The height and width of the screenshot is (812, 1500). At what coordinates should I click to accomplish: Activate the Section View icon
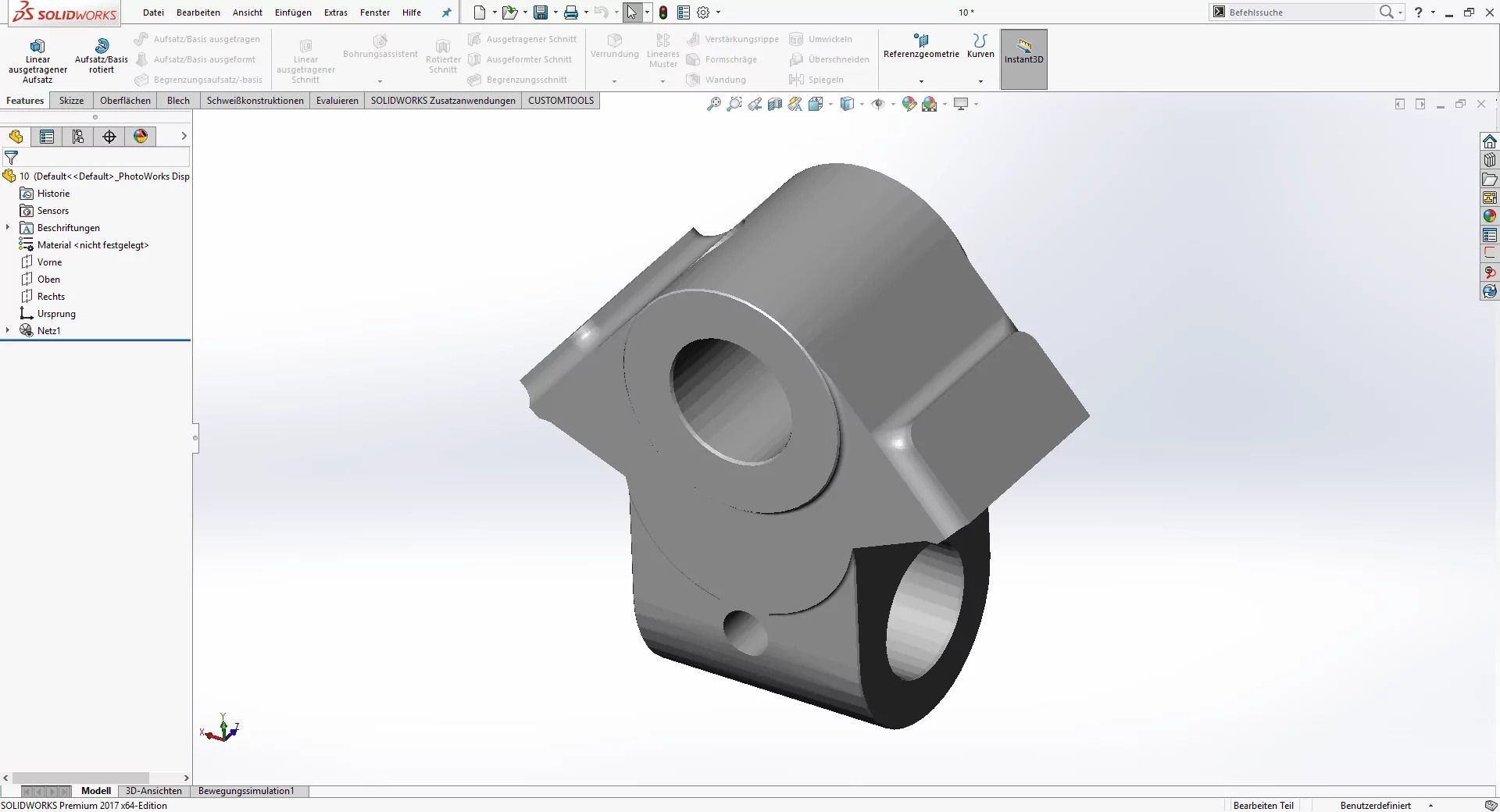pyautogui.click(x=774, y=104)
